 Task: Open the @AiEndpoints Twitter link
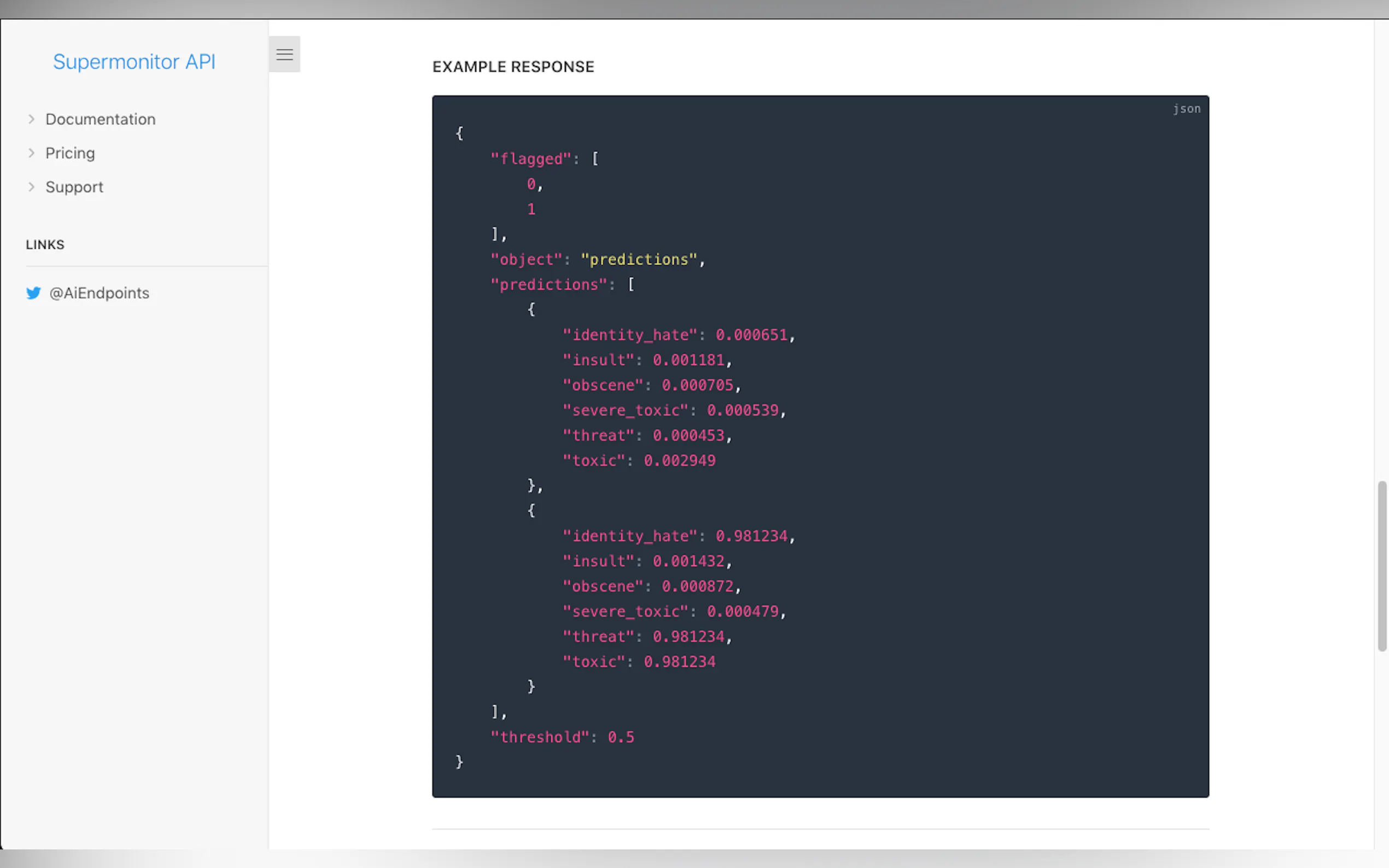(x=100, y=294)
